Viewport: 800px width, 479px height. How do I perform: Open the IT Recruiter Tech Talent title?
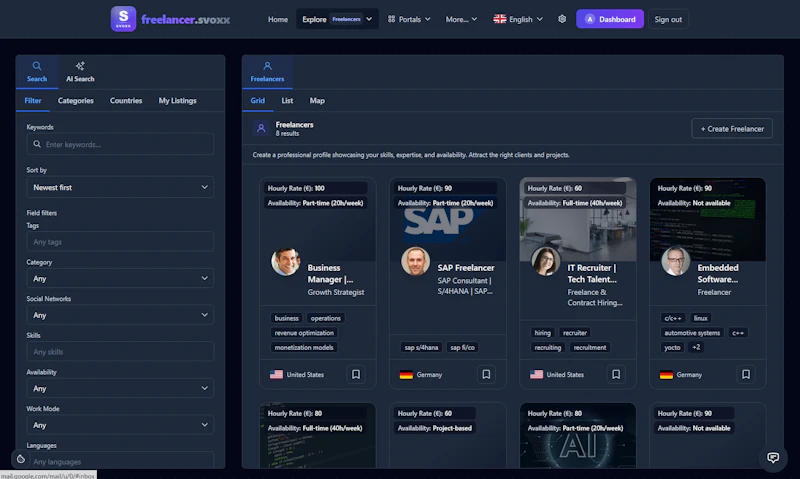point(592,273)
